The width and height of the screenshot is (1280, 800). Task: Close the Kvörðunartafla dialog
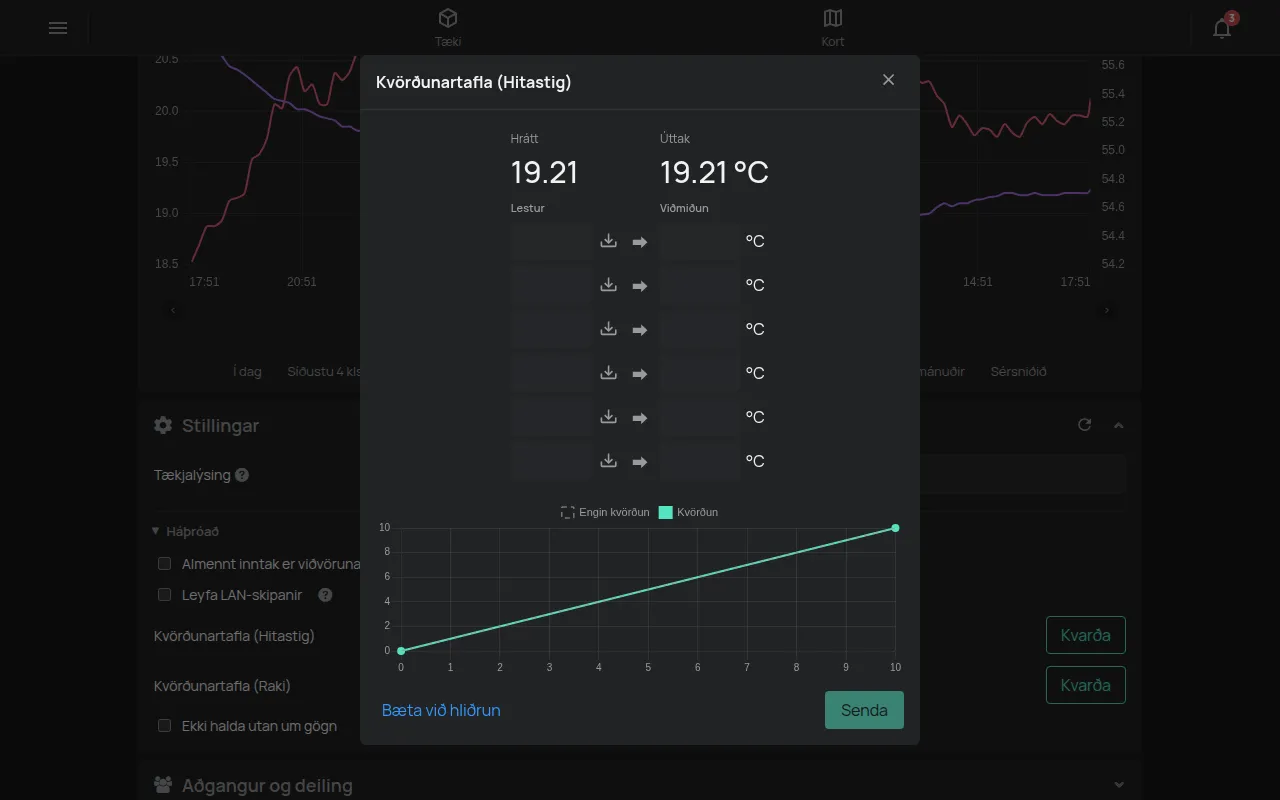pos(888,80)
